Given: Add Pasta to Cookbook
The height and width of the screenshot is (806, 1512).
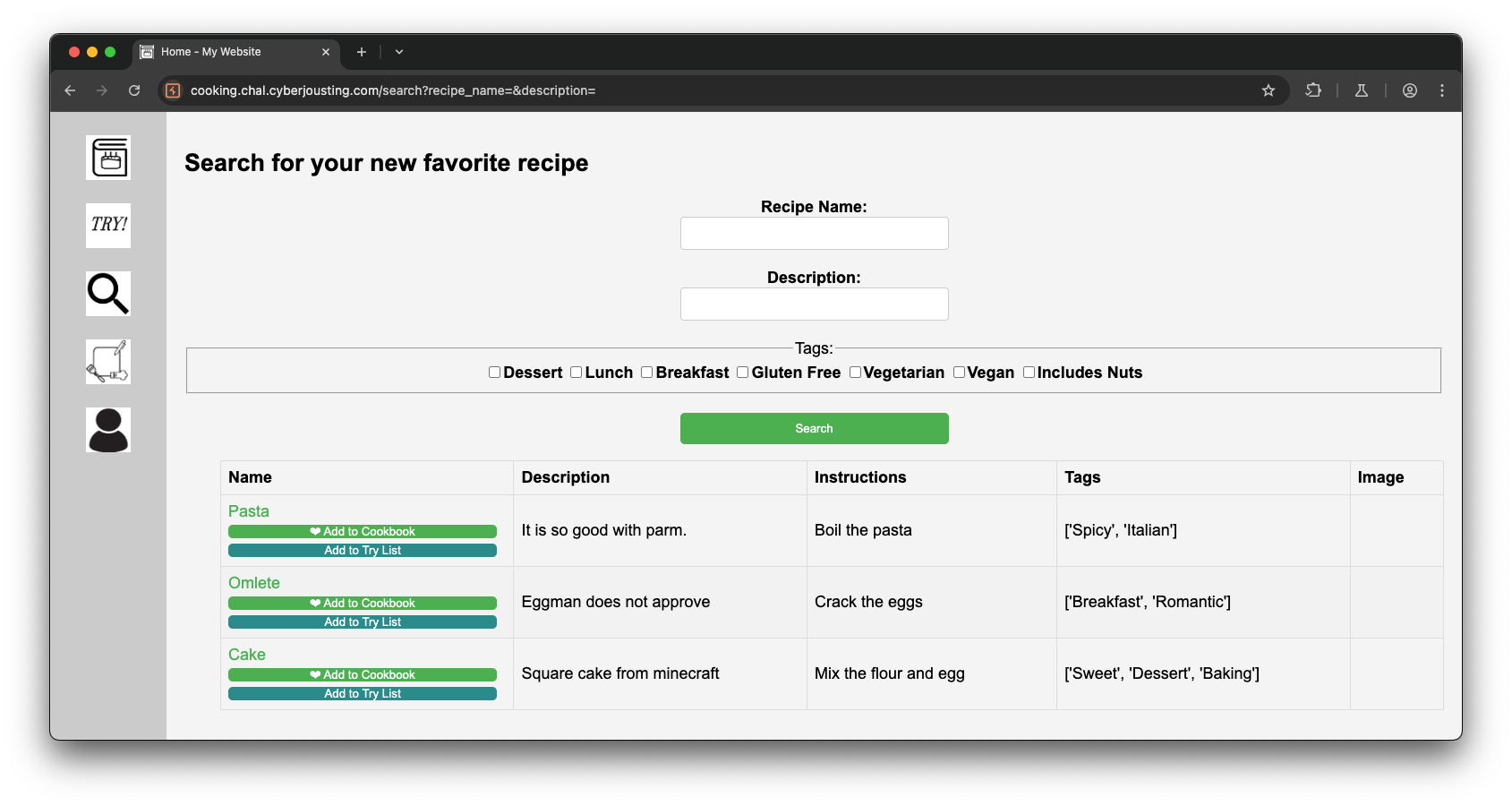Looking at the screenshot, I should tap(363, 532).
